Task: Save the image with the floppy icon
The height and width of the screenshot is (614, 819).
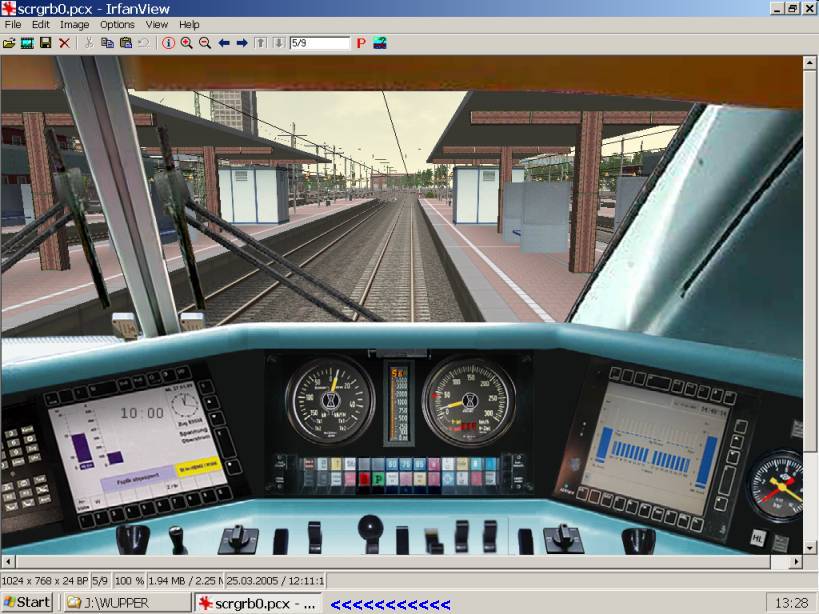Action: point(45,43)
